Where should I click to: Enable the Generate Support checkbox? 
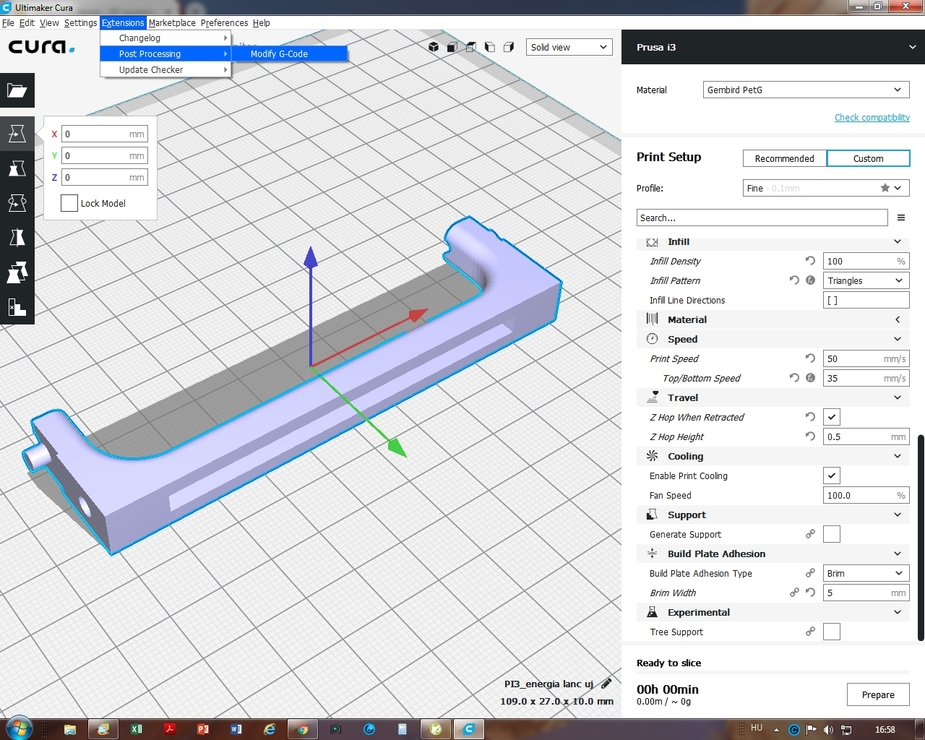point(831,534)
